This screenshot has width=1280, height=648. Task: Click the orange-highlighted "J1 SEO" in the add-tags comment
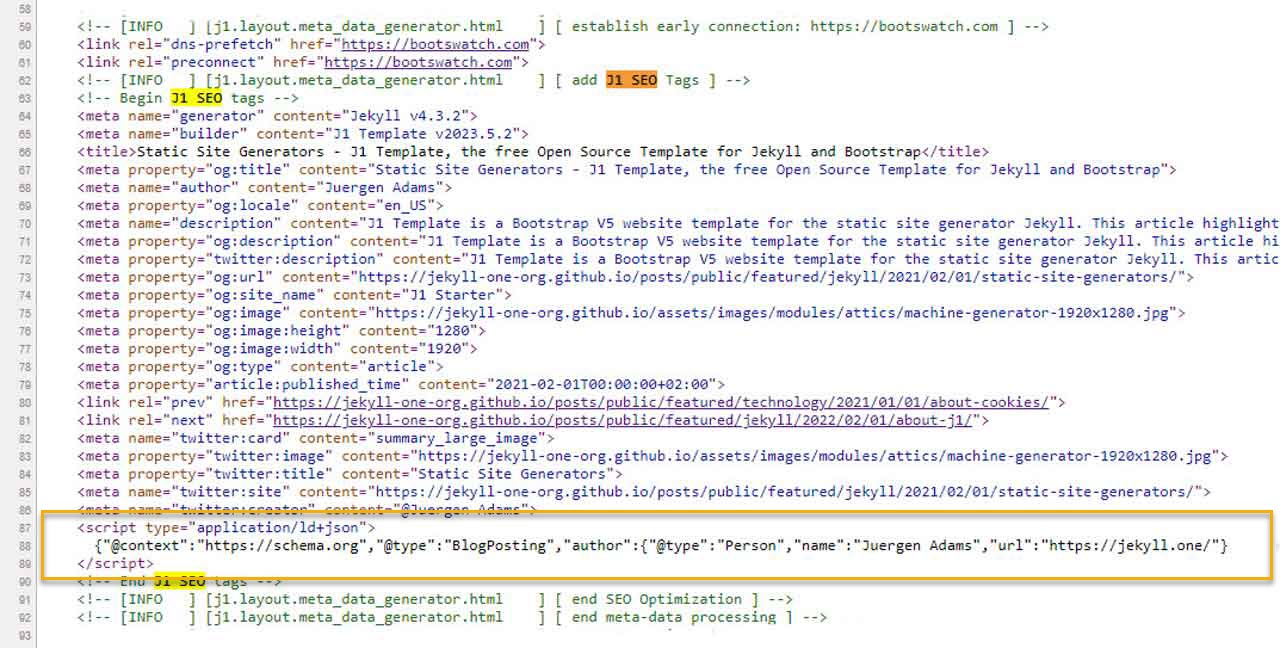pos(631,80)
